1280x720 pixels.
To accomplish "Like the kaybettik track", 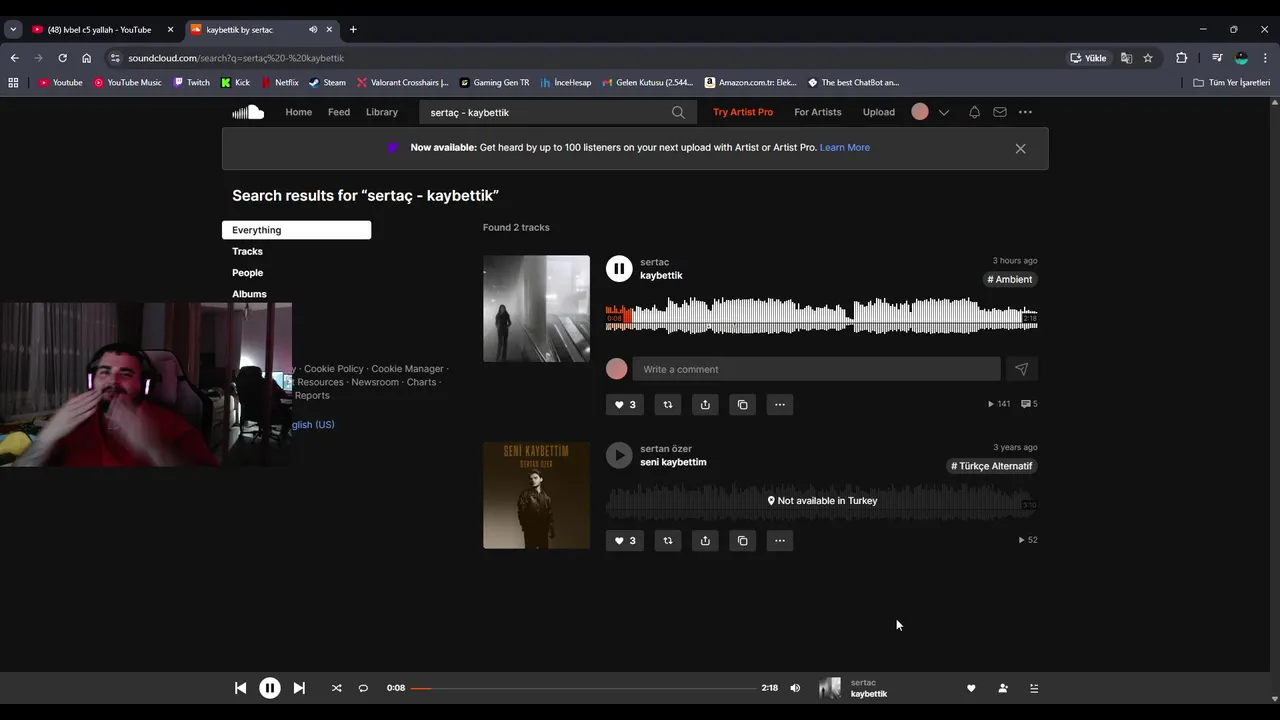I will point(625,404).
